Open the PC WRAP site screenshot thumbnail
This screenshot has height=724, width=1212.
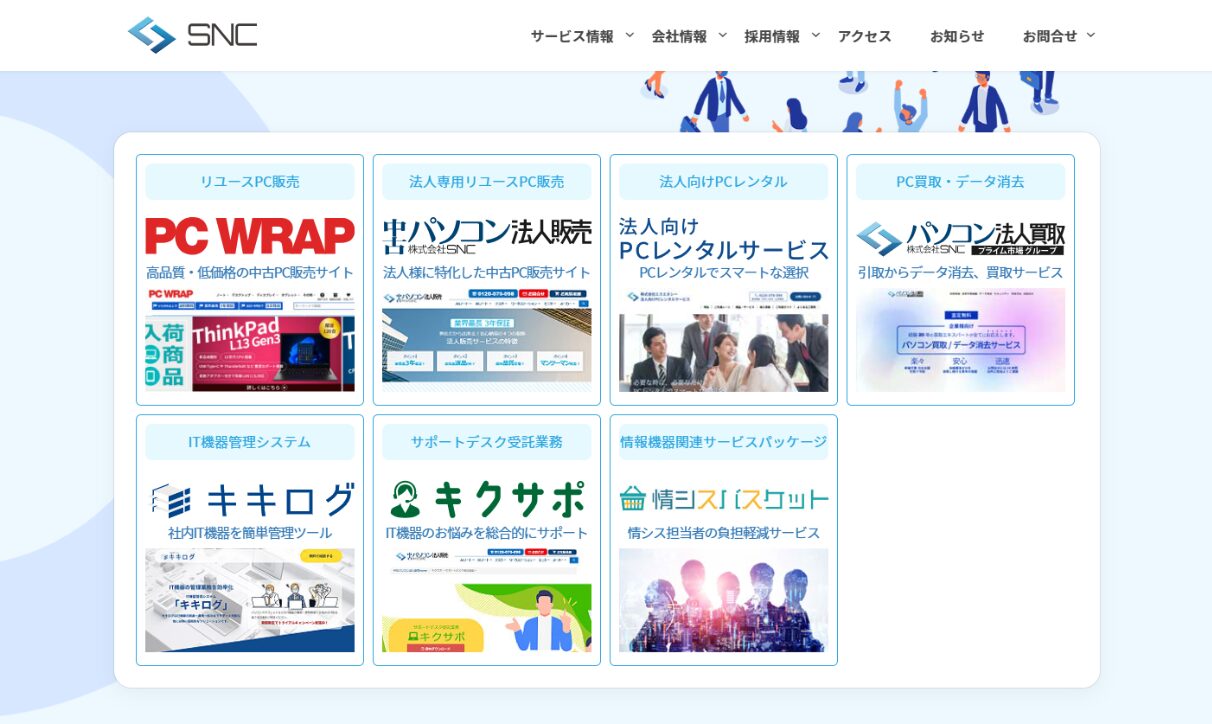point(250,340)
